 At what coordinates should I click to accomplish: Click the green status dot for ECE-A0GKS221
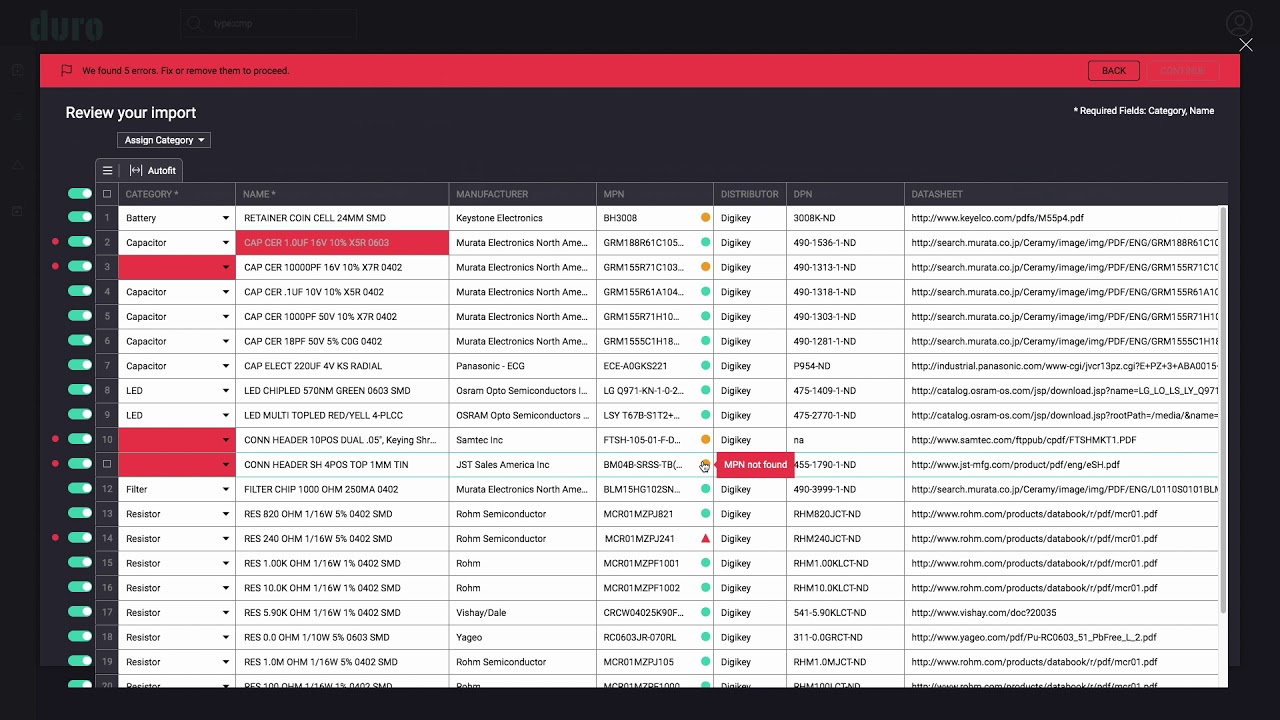click(x=705, y=366)
